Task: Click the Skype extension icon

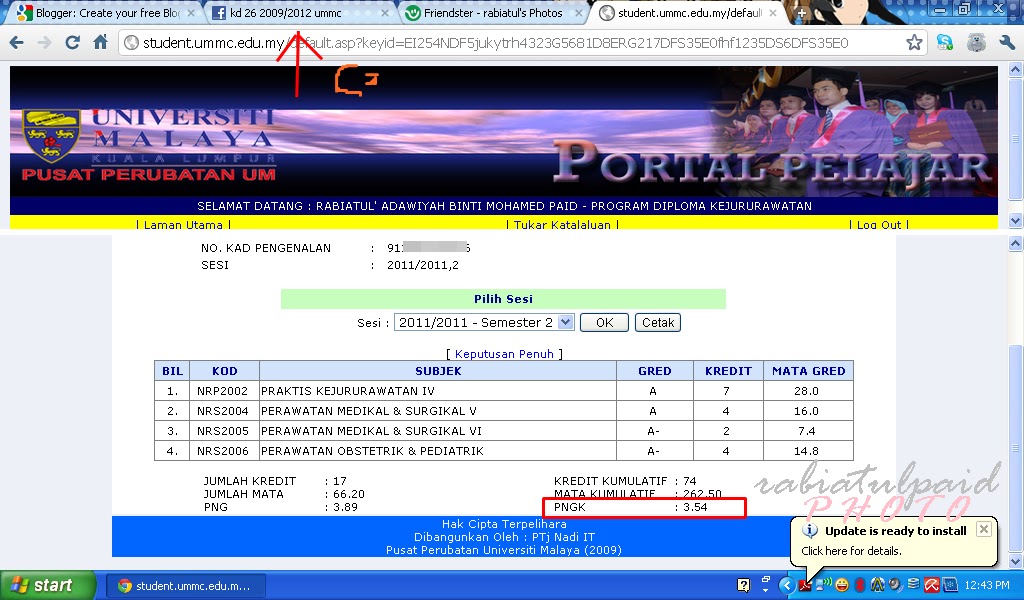Action: click(944, 42)
